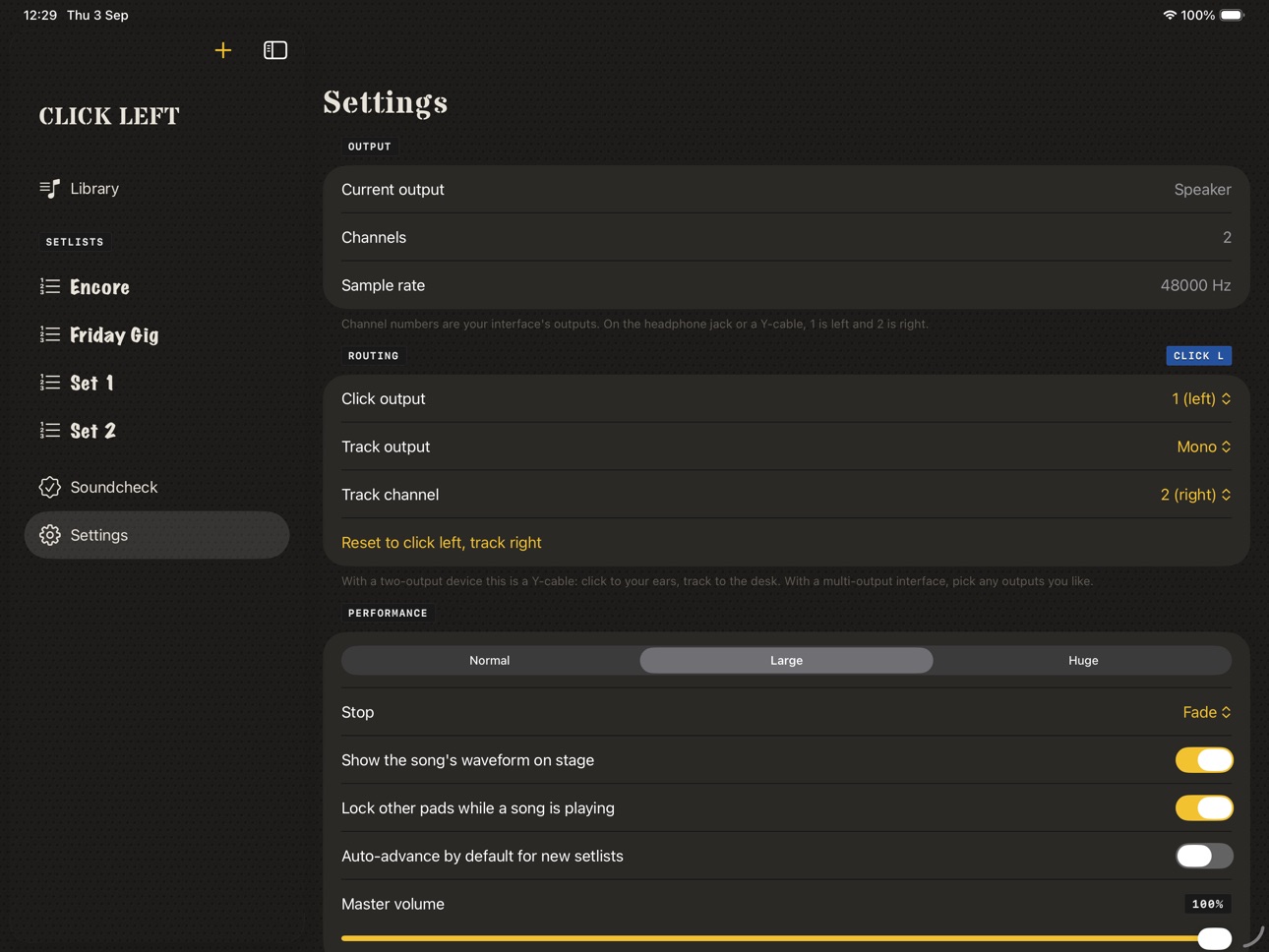Open the Stop behavior Fade dropdown
This screenshot has width=1269, height=952.
click(x=1207, y=712)
